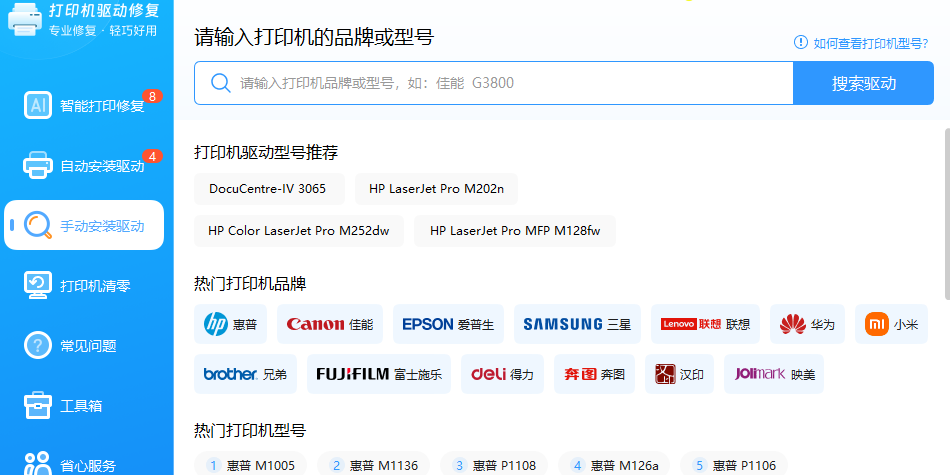Open the printer reset (打印机清零) sidebar icon
The height and width of the screenshot is (475, 950).
pyautogui.click(x=38, y=286)
